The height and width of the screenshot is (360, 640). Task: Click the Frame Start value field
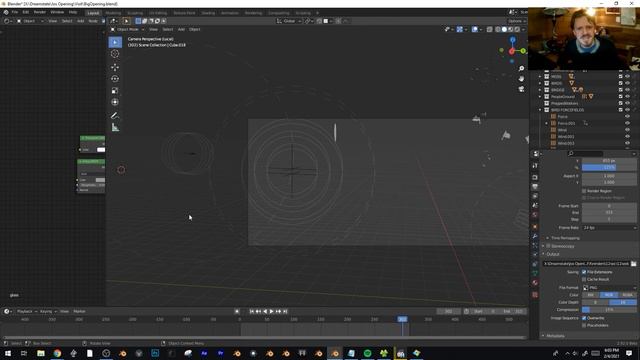[609, 206]
